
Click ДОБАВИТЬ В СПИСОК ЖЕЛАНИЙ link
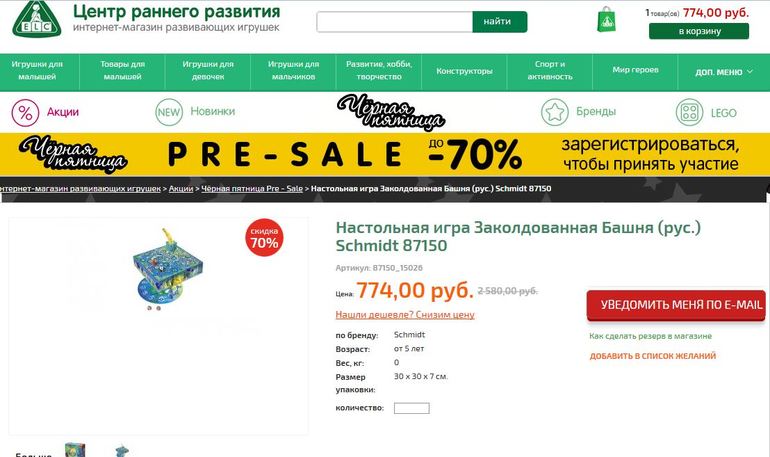(653, 356)
